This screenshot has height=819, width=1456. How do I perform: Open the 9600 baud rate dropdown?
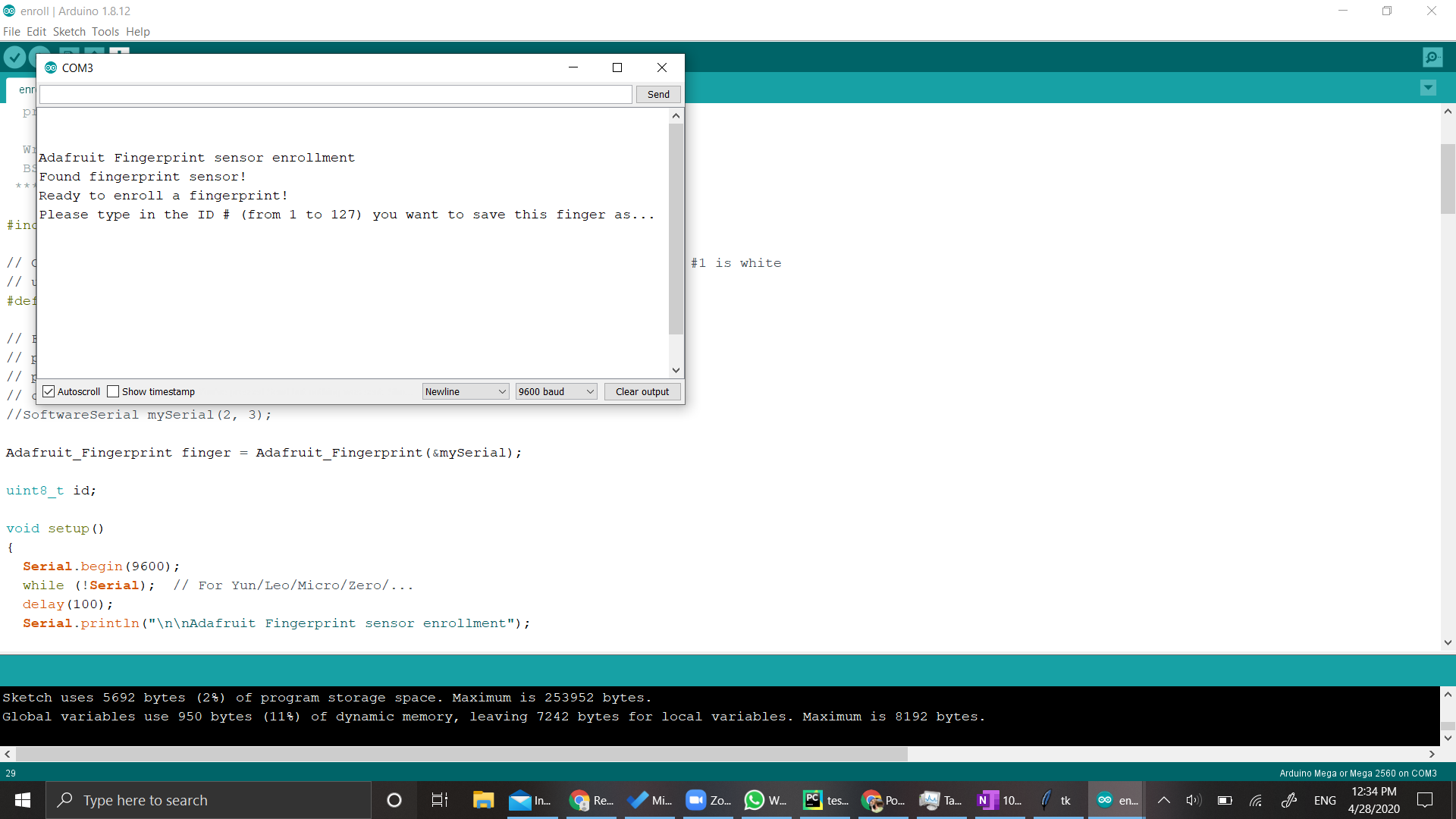(556, 391)
